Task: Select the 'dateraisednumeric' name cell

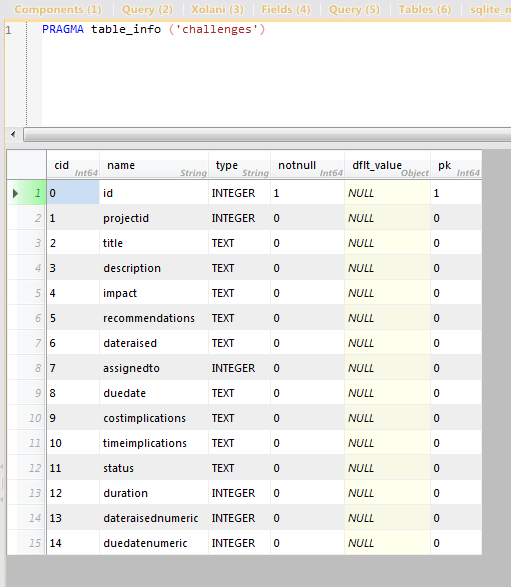Action: coord(154,518)
